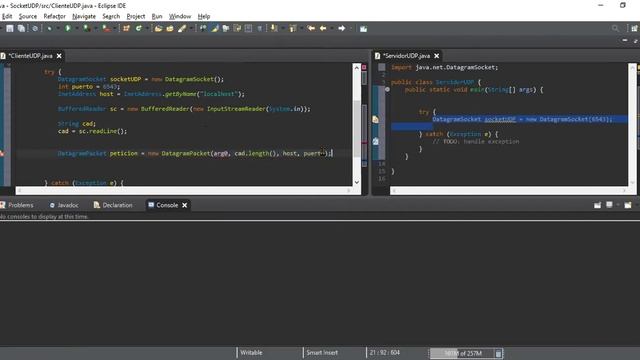
Task: Open the Project menu
Action: tap(136, 16)
